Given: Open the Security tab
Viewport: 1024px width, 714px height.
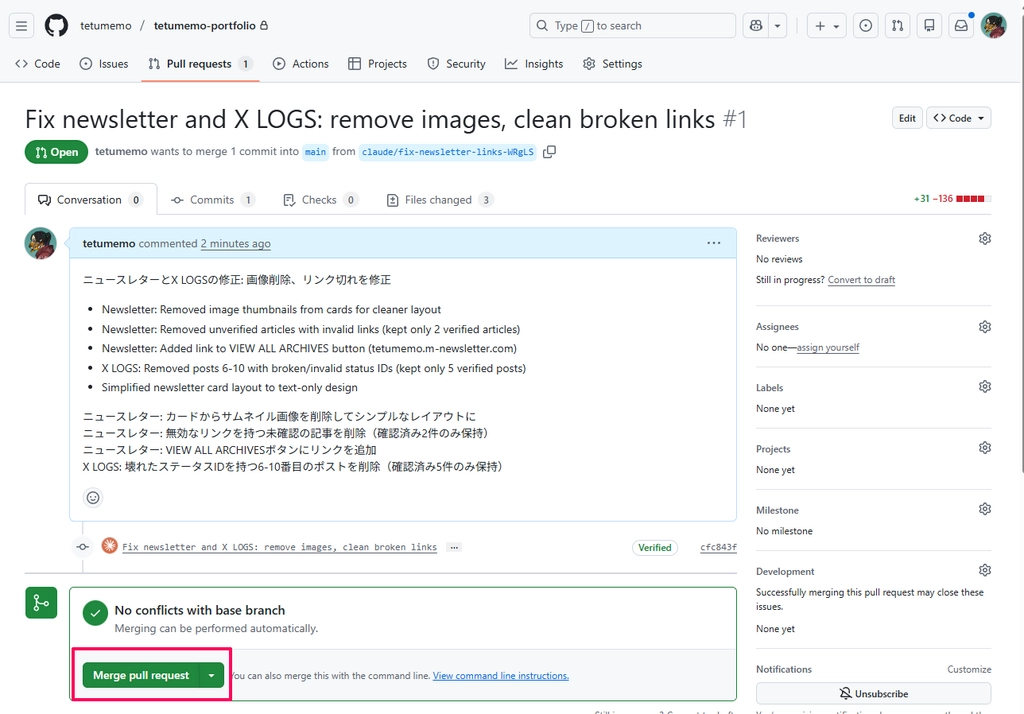Looking at the screenshot, I should click(x=456, y=63).
